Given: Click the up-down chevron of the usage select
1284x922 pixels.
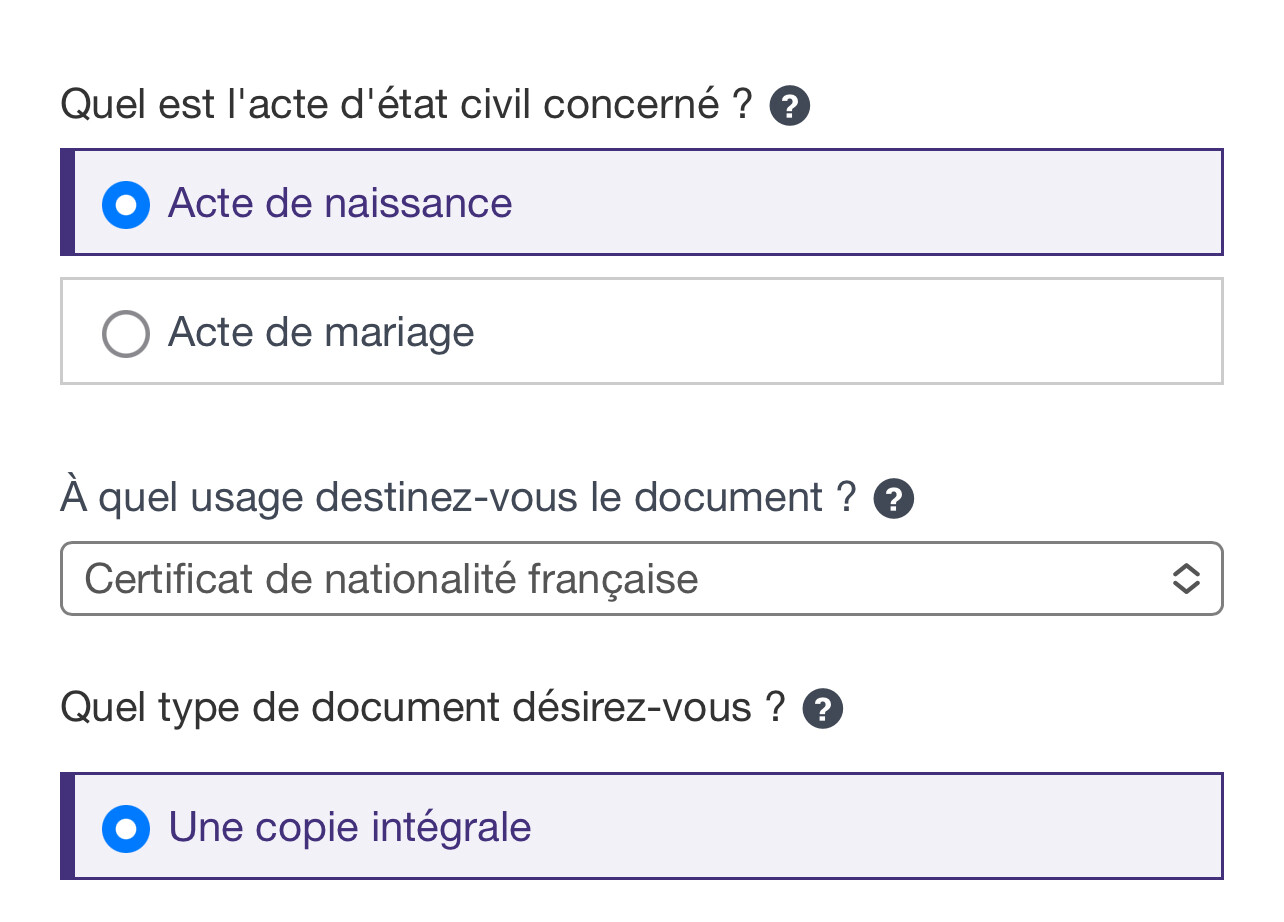Looking at the screenshot, I should coord(1185,579).
